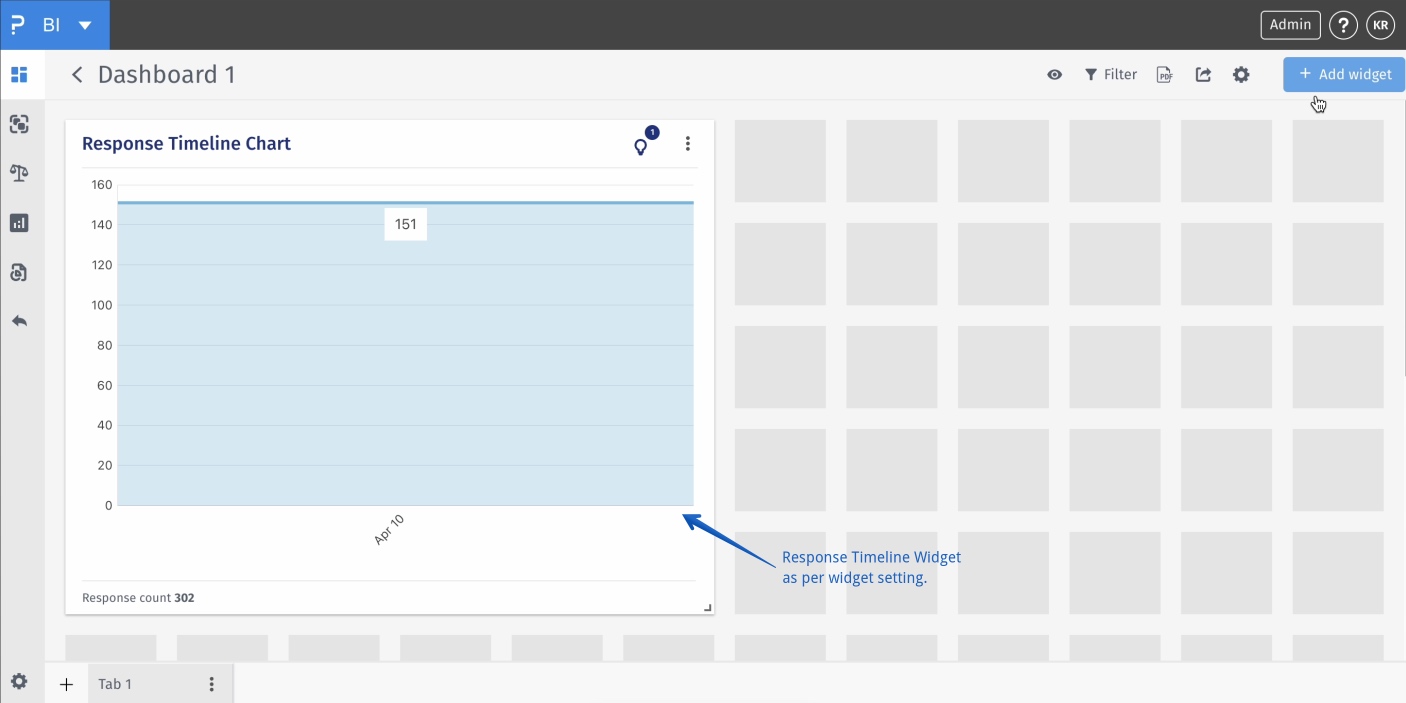Open the Filter button
Viewport: 1406px width, 703px height.
pyautogui.click(x=1111, y=75)
